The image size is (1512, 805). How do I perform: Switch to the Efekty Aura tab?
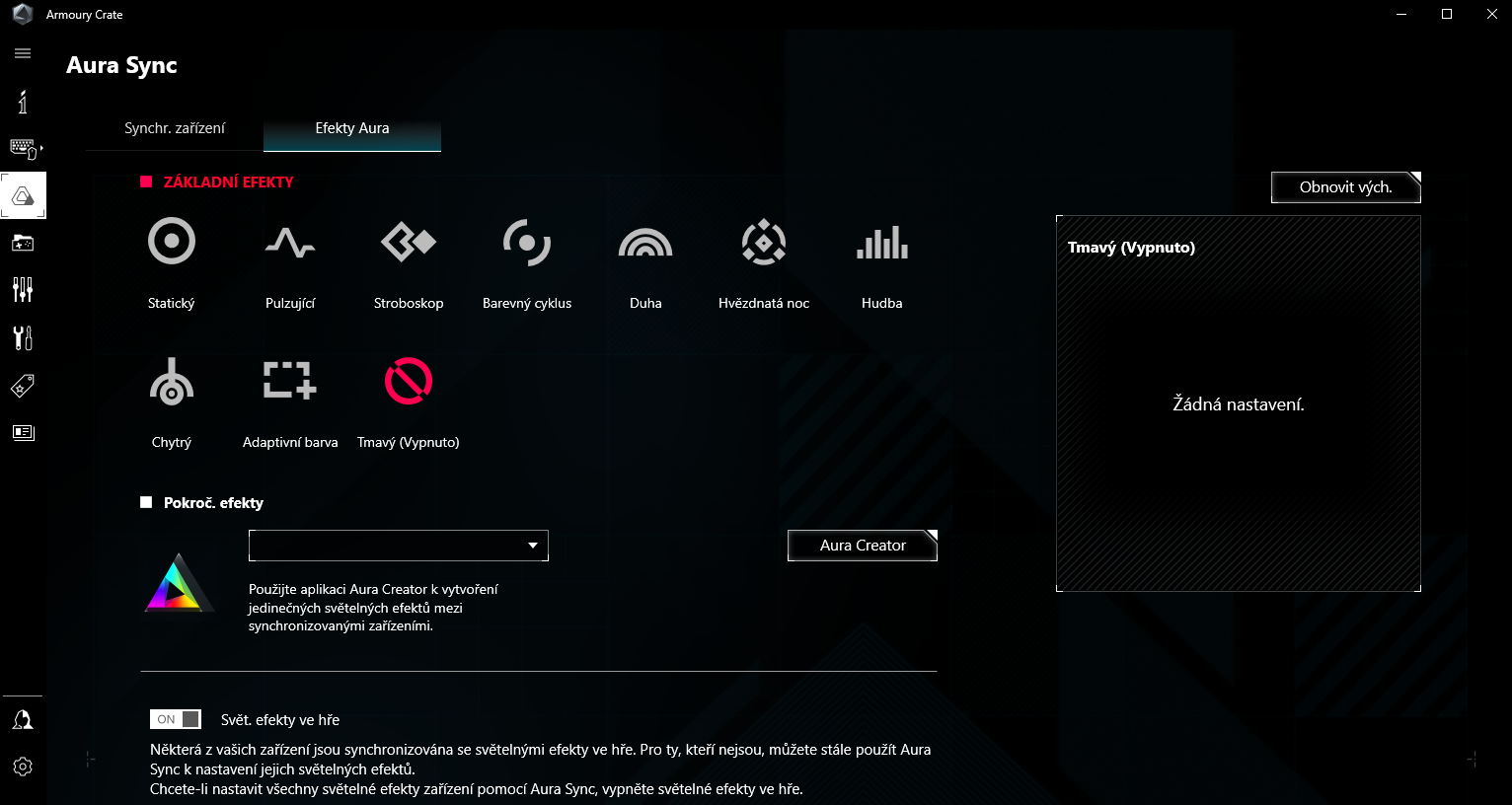click(x=352, y=128)
